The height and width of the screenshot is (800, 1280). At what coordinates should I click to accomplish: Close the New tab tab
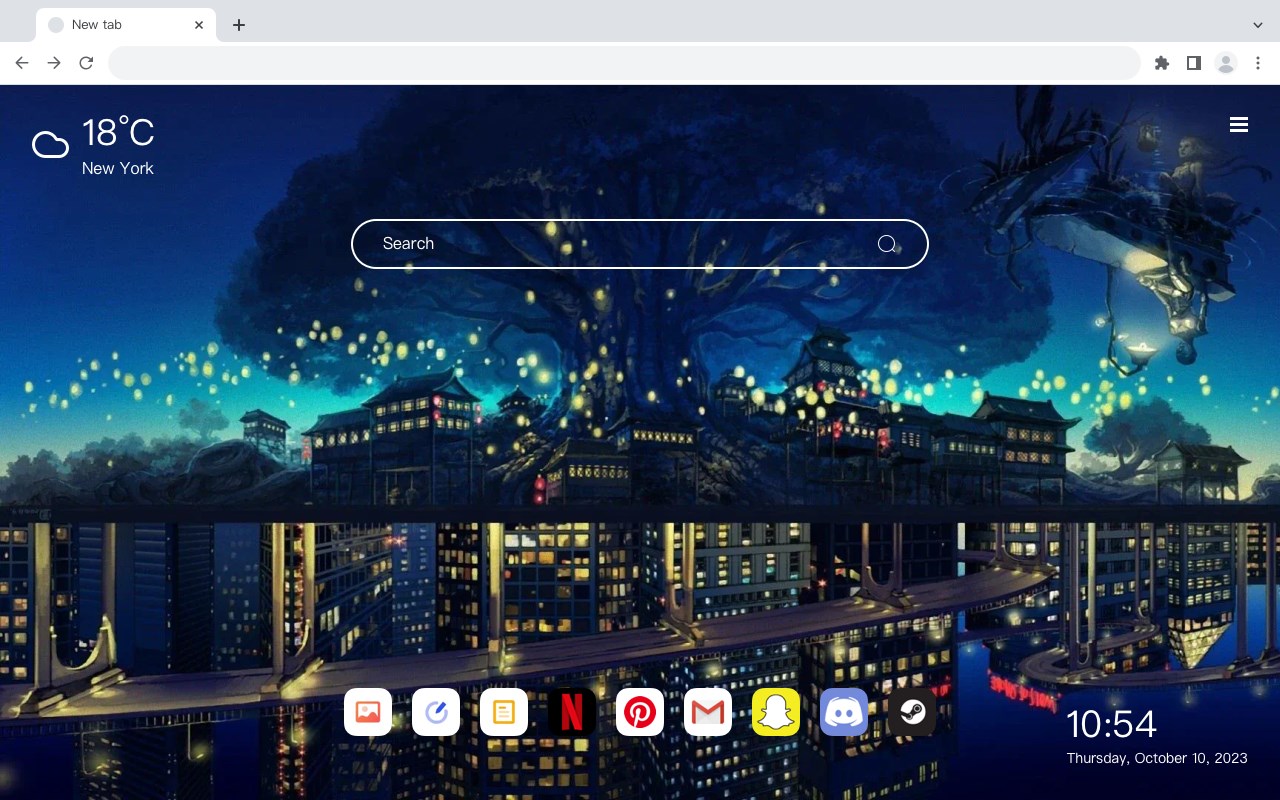tap(199, 25)
